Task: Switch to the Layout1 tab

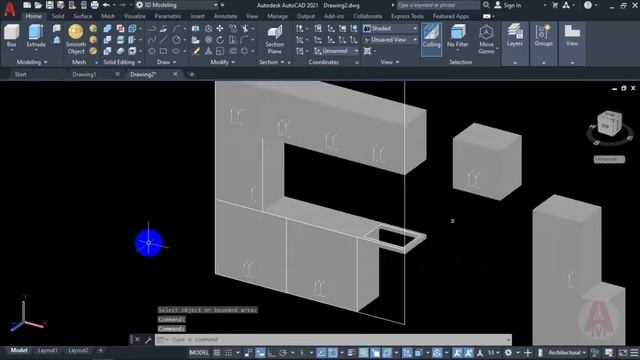Action: (47, 350)
